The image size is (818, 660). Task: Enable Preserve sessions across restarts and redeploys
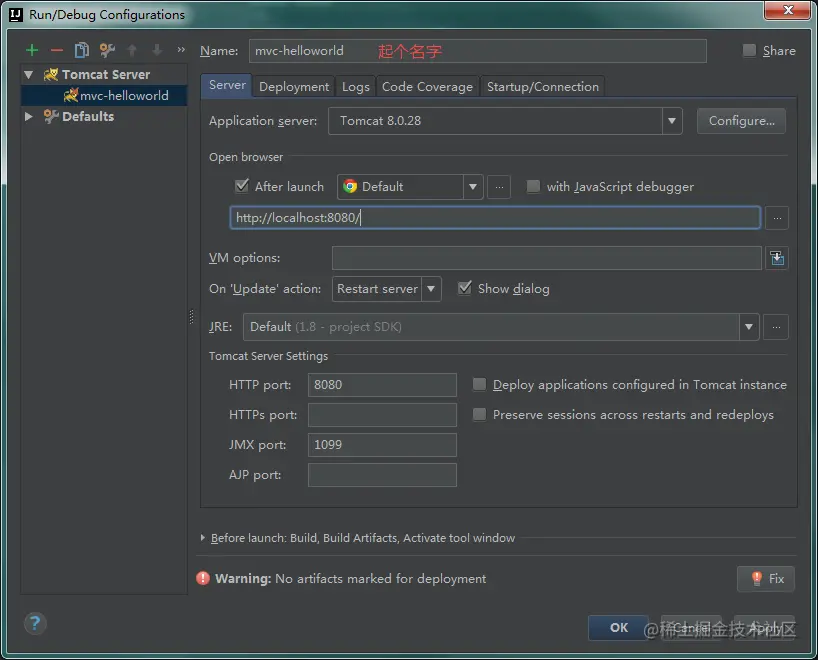[x=479, y=414]
